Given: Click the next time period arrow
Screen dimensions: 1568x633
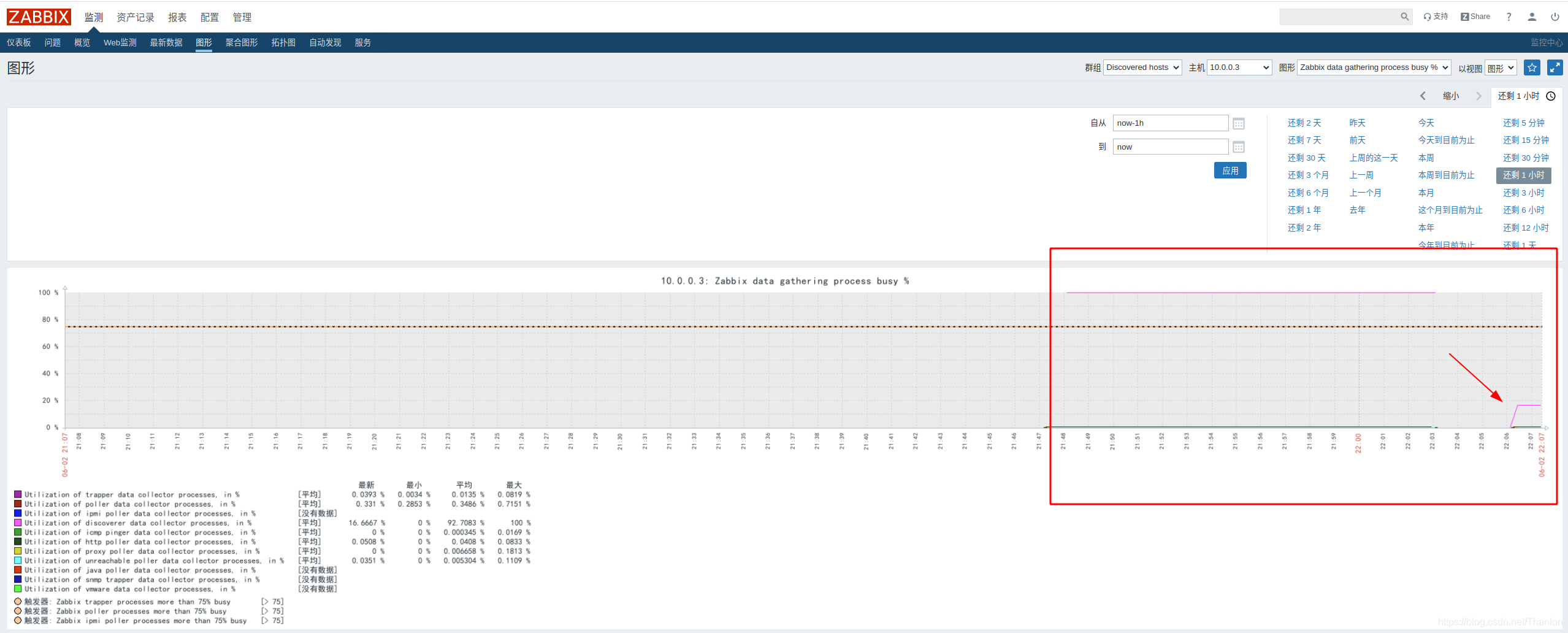Looking at the screenshot, I should point(1478,96).
